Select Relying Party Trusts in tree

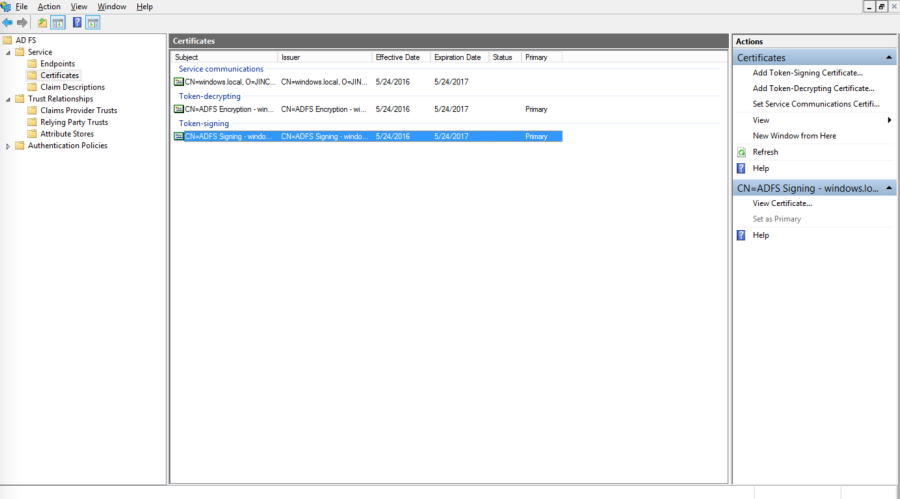(74, 122)
